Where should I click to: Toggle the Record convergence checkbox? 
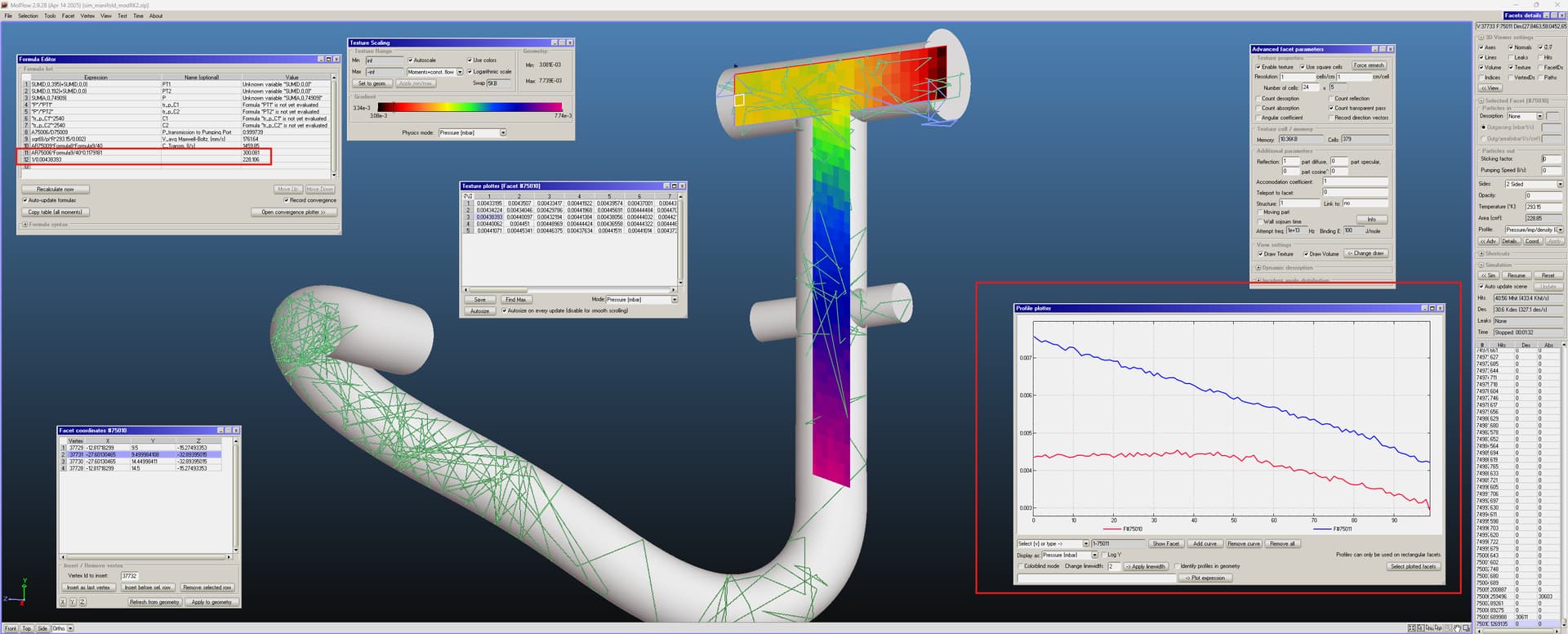coord(286,200)
